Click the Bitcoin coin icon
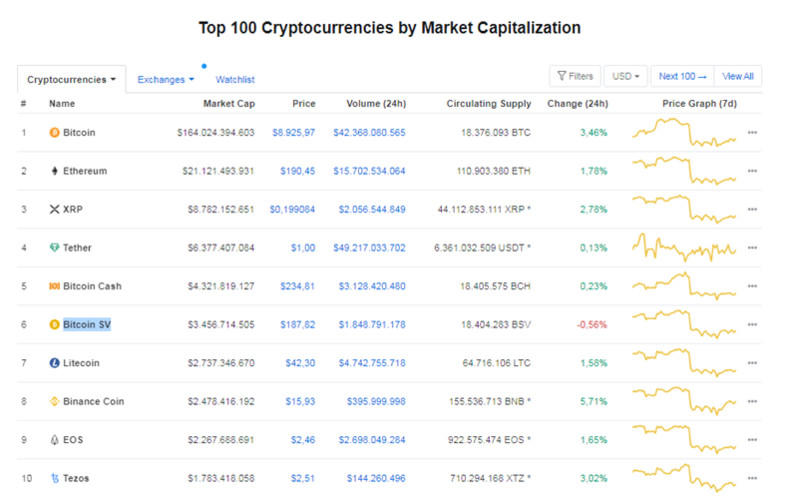Screen dimensions: 798x496 tap(54, 132)
